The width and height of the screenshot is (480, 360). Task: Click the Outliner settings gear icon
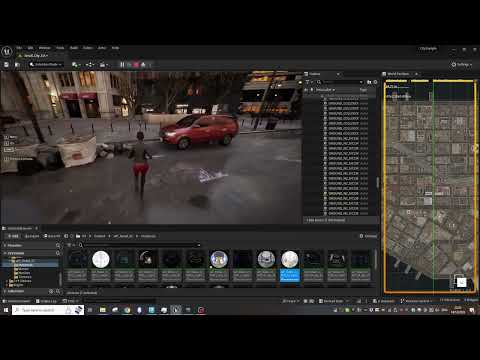pyautogui.click(x=375, y=82)
